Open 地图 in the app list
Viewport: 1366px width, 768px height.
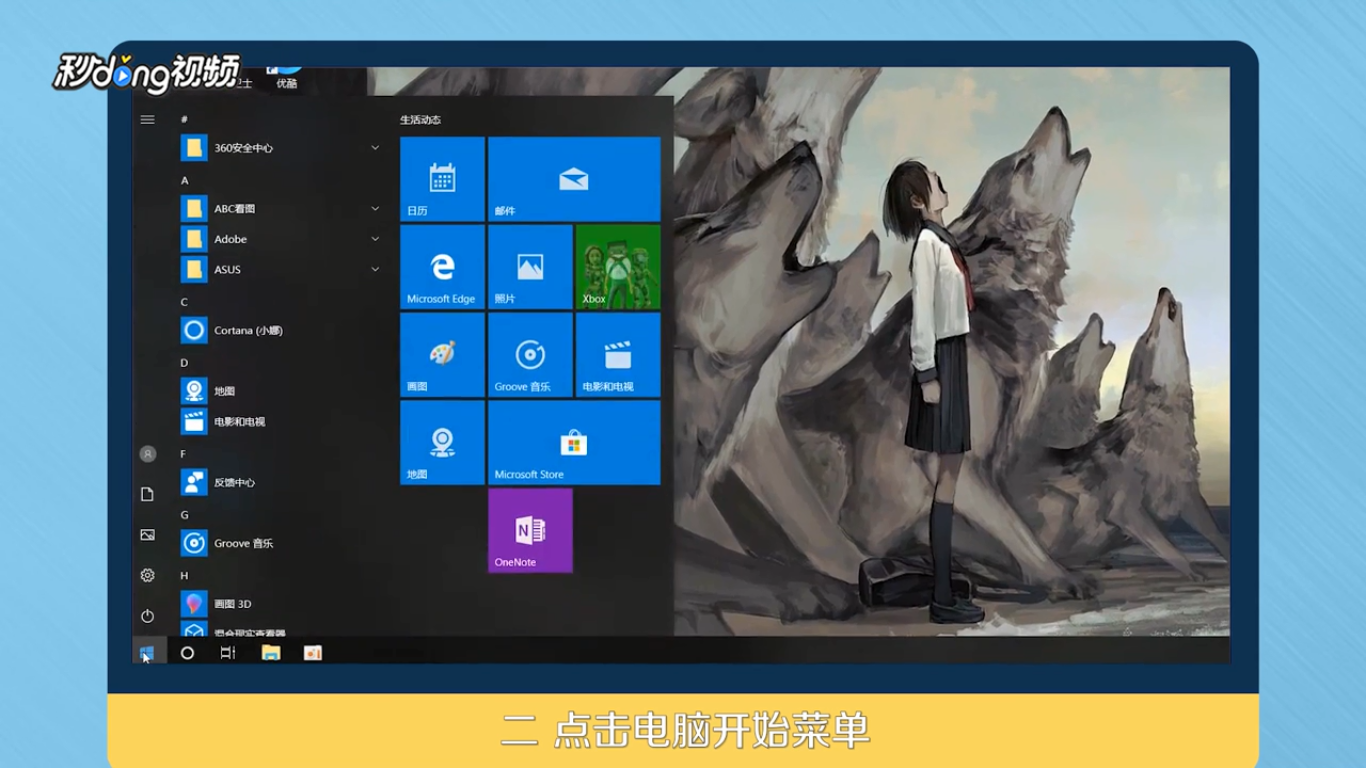coord(281,391)
